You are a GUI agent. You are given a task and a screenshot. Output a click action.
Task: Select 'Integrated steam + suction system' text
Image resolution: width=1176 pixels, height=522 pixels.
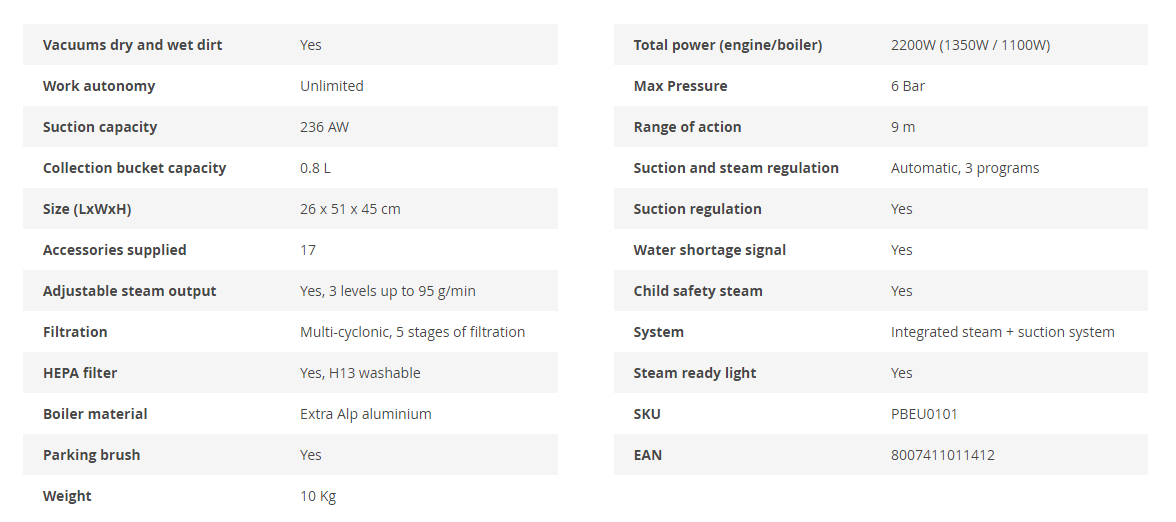point(1002,332)
